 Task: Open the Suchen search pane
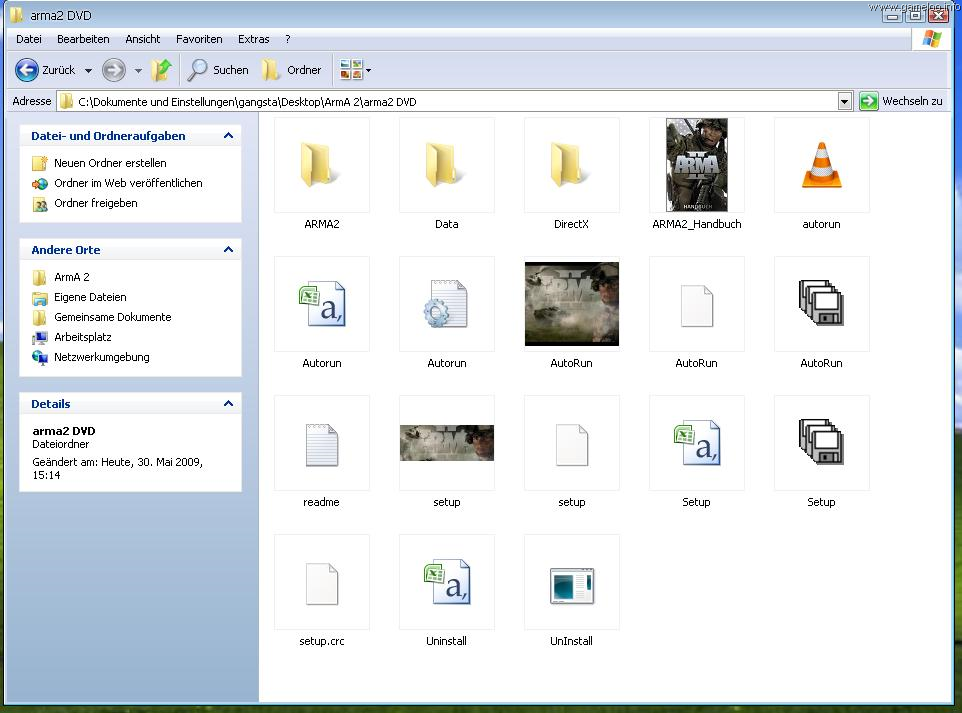[x=218, y=70]
